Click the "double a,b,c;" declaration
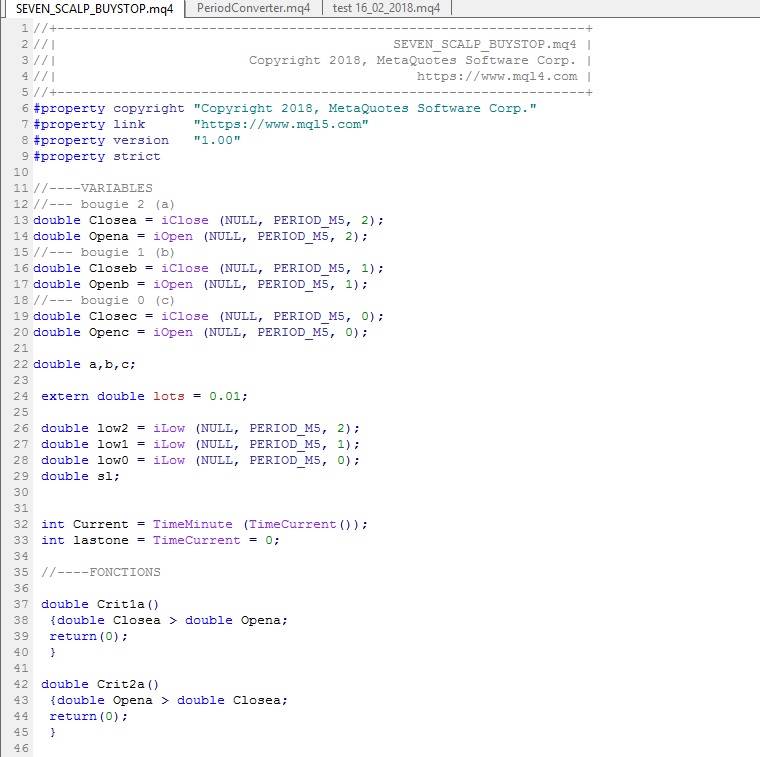Image resolution: width=760 pixels, height=757 pixels. pyautogui.click(x=84, y=364)
